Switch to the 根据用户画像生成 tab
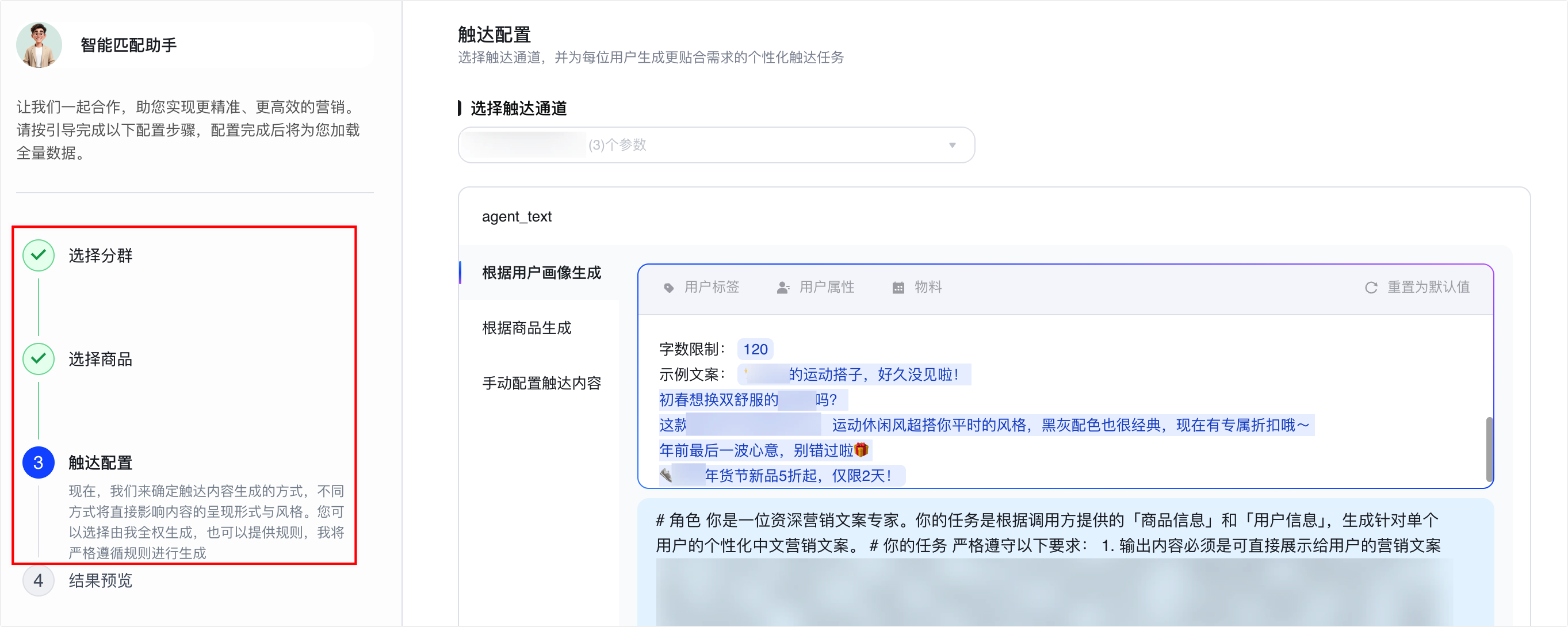Viewport: 1568px width, 627px height. [541, 273]
